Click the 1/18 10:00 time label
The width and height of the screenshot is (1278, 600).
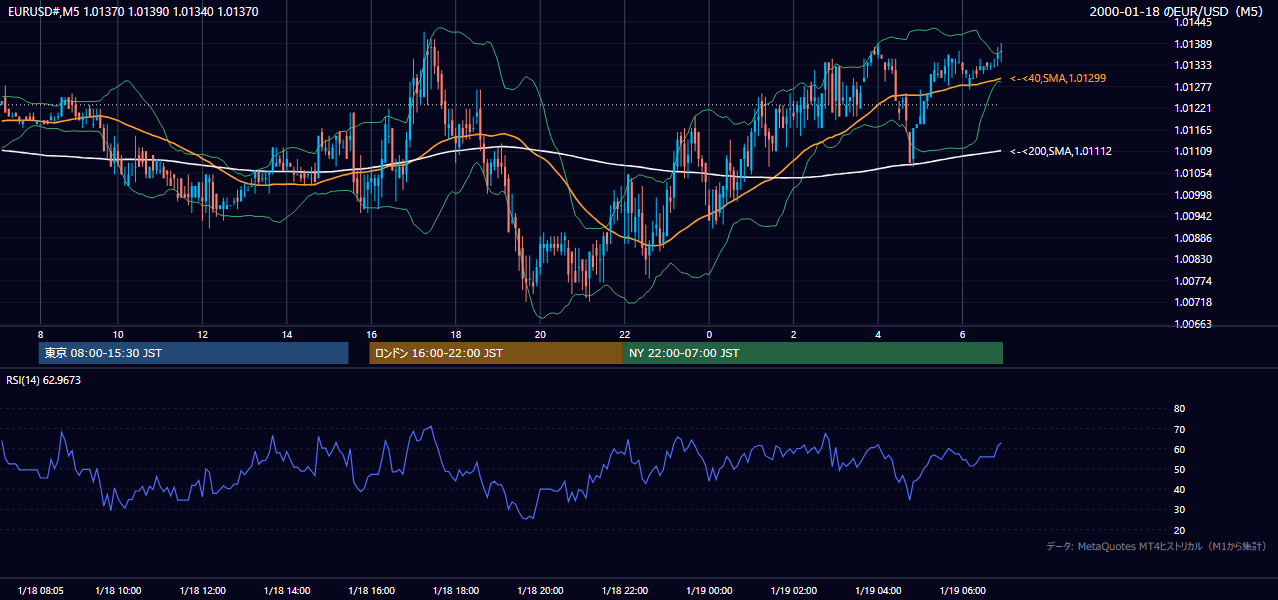(x=118, y=590)
